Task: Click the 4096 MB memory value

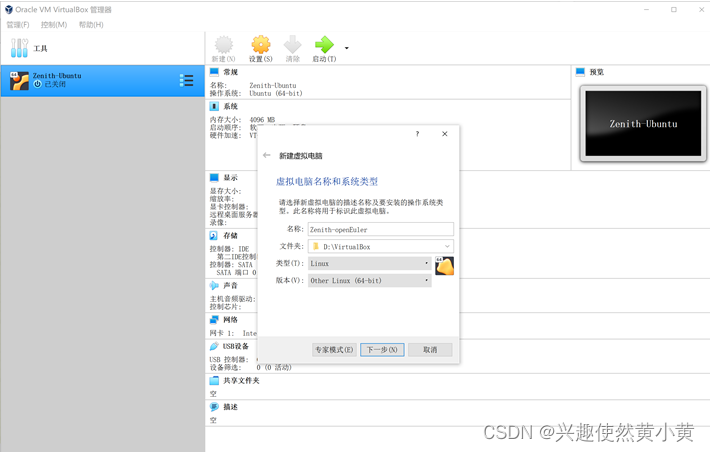Action: 262,120
